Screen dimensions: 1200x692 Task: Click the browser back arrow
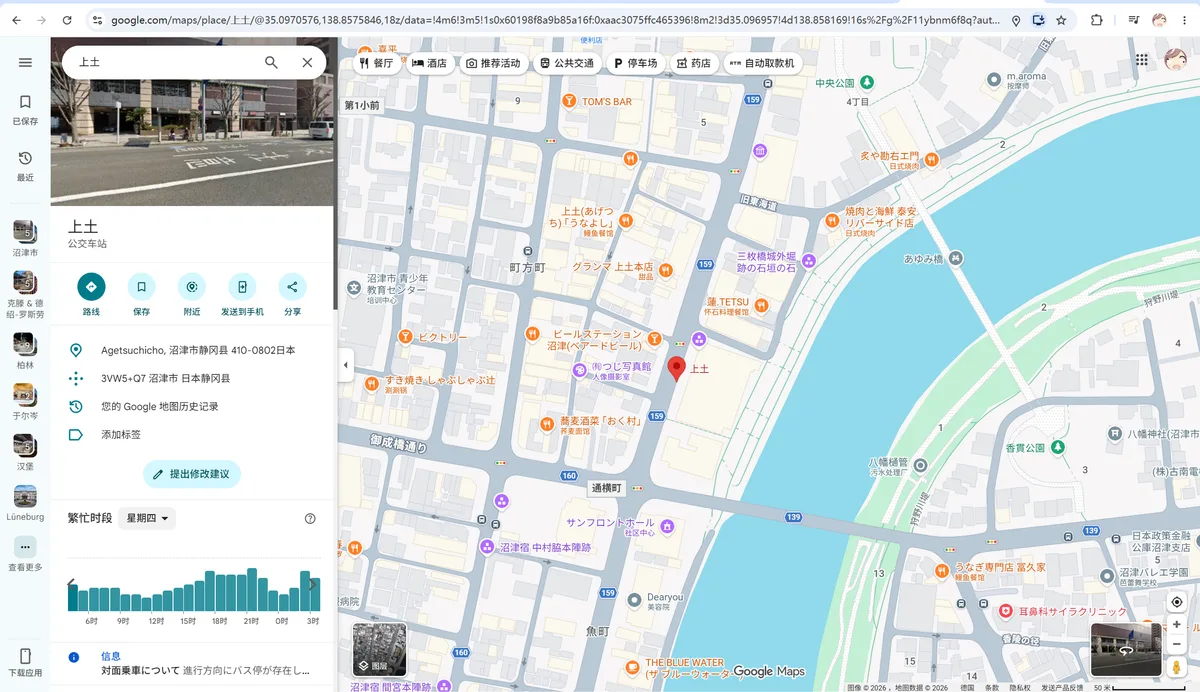point(16,20)
